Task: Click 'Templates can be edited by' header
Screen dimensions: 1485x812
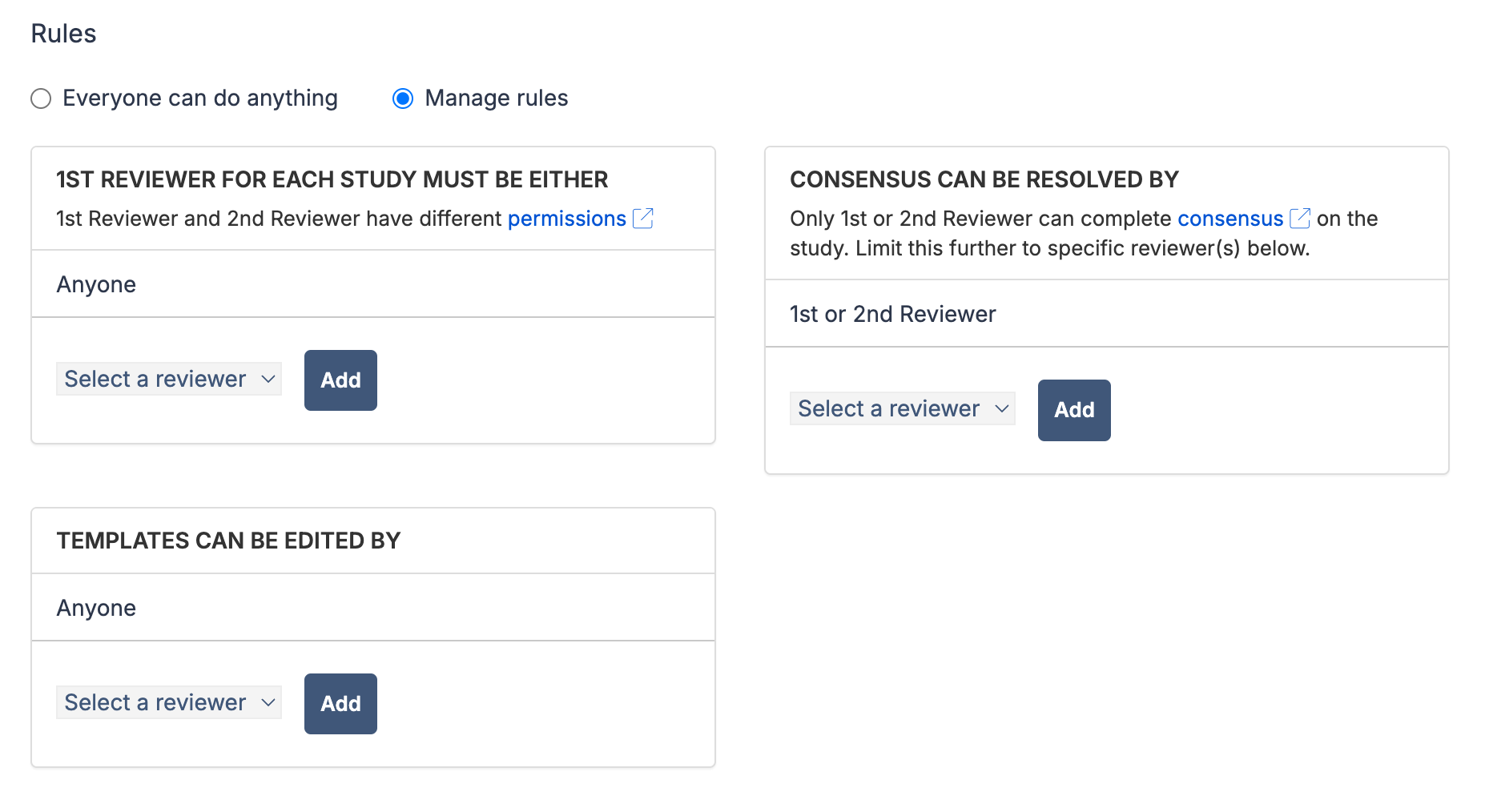Action: (x=228, y=541)
